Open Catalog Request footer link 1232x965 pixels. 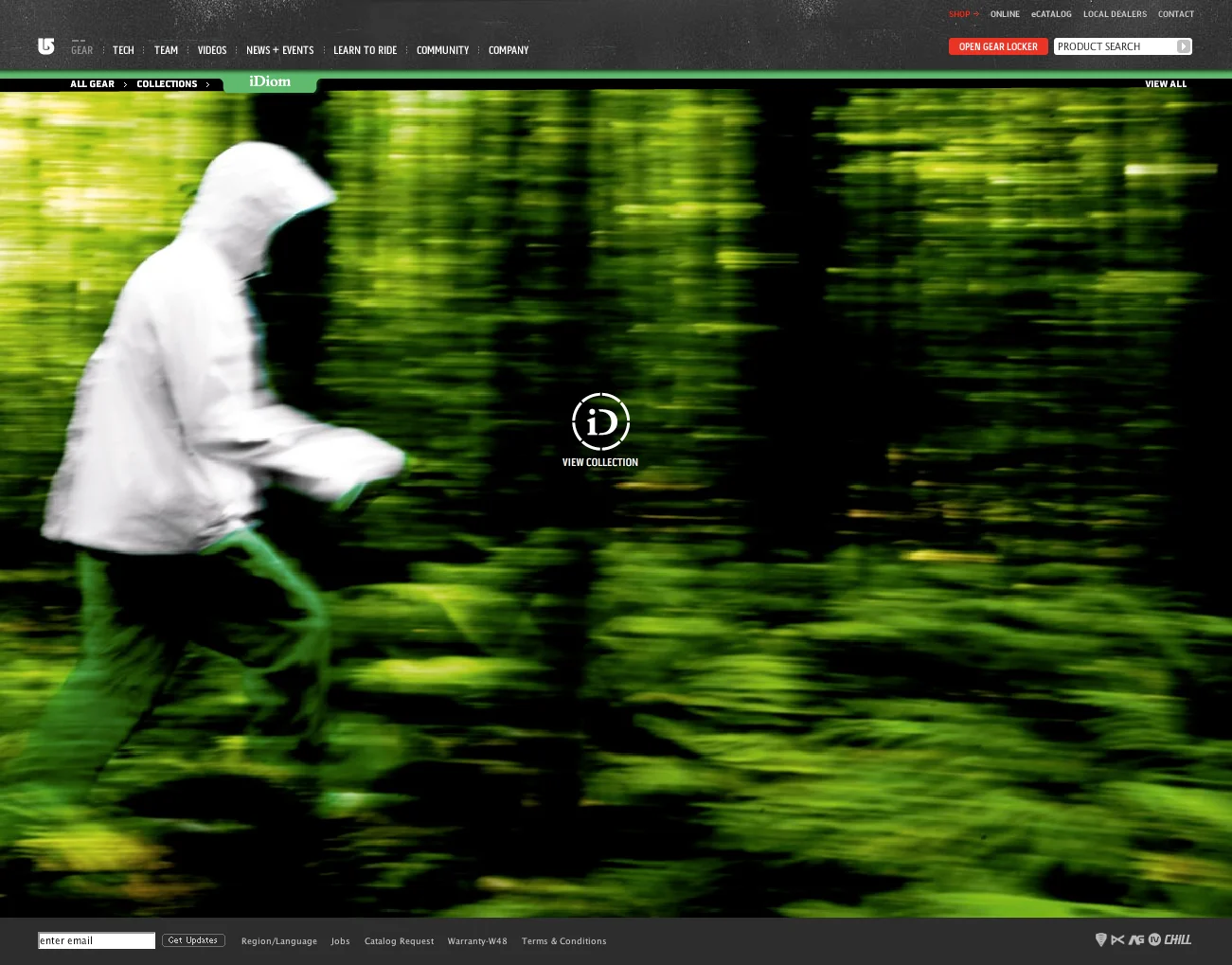399,941
